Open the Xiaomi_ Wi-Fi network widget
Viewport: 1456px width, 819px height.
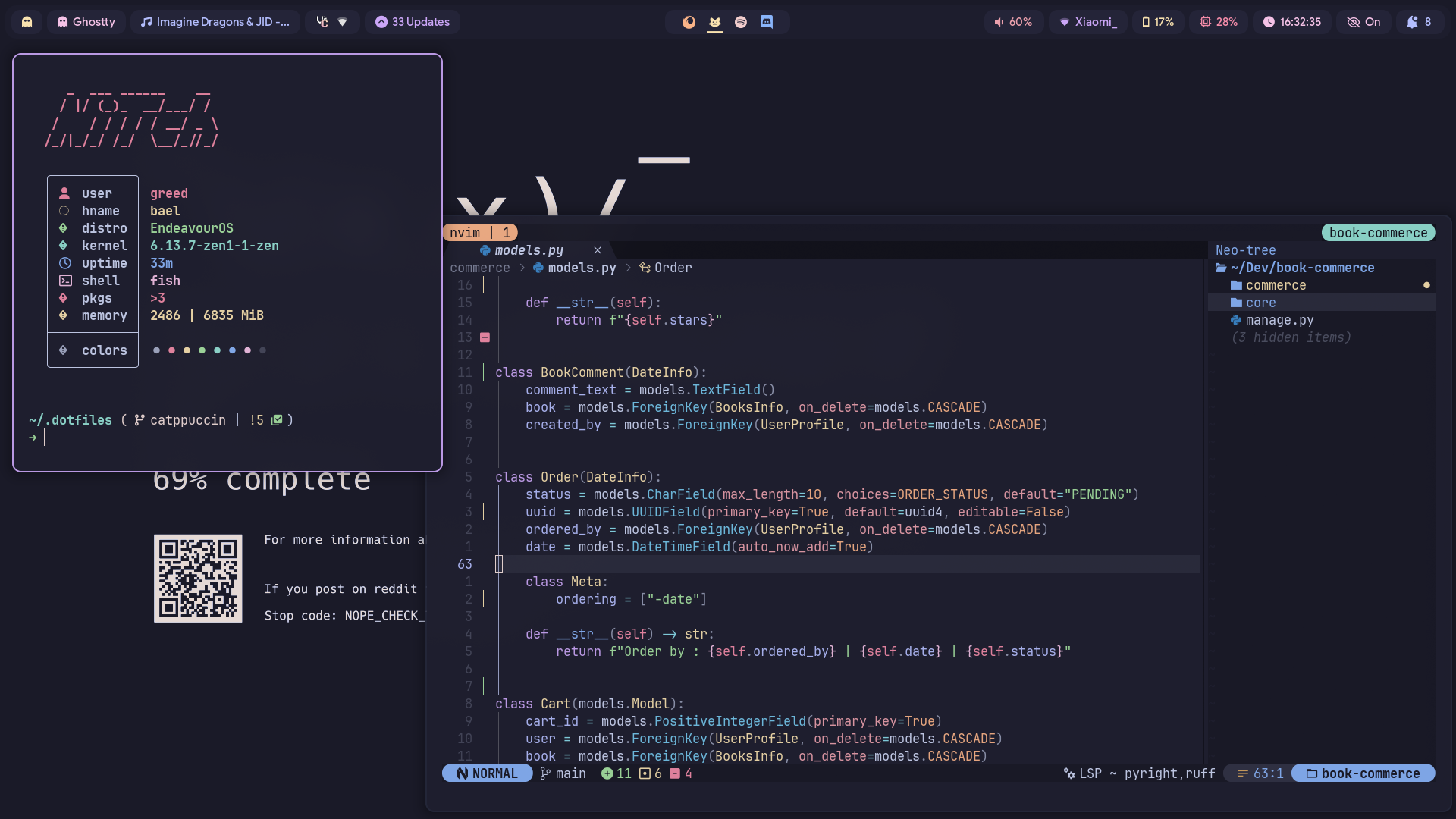click(x=1088, y=22)
